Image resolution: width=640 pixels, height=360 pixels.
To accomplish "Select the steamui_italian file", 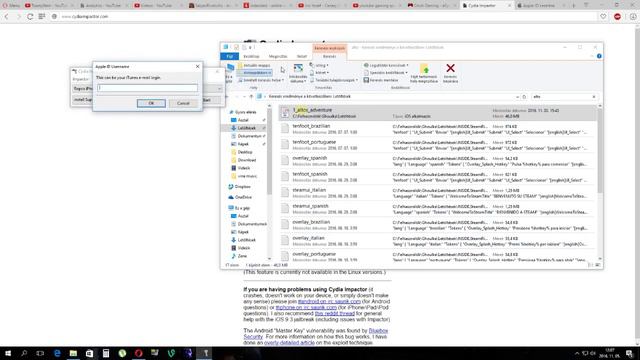I will [x=437, y=193].
